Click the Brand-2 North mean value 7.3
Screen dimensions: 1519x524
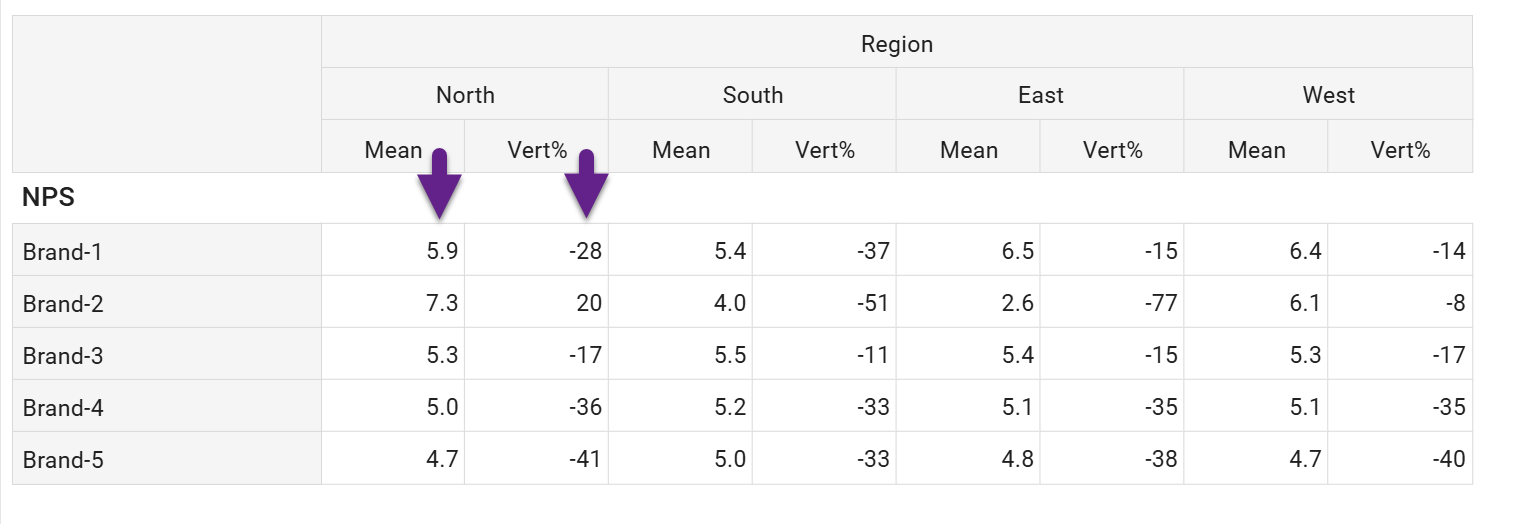click(441, 303)
